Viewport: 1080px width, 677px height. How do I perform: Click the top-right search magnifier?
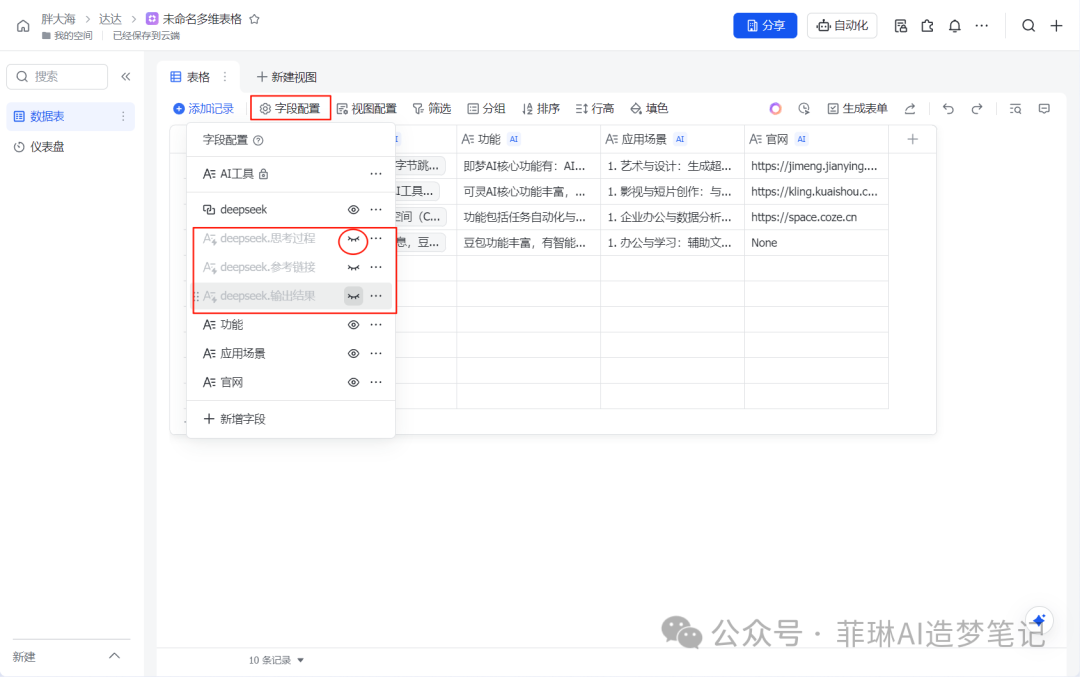[1028, 26]
